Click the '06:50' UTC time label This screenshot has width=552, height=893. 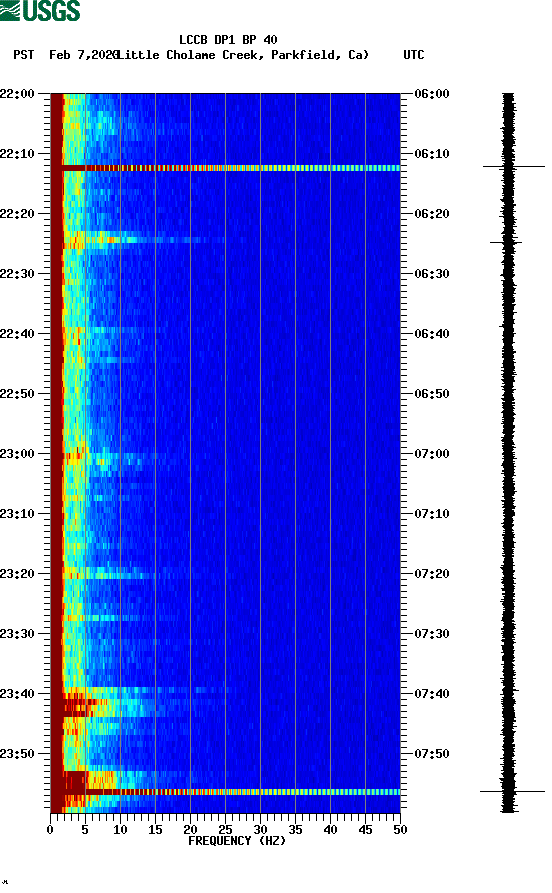432,394
